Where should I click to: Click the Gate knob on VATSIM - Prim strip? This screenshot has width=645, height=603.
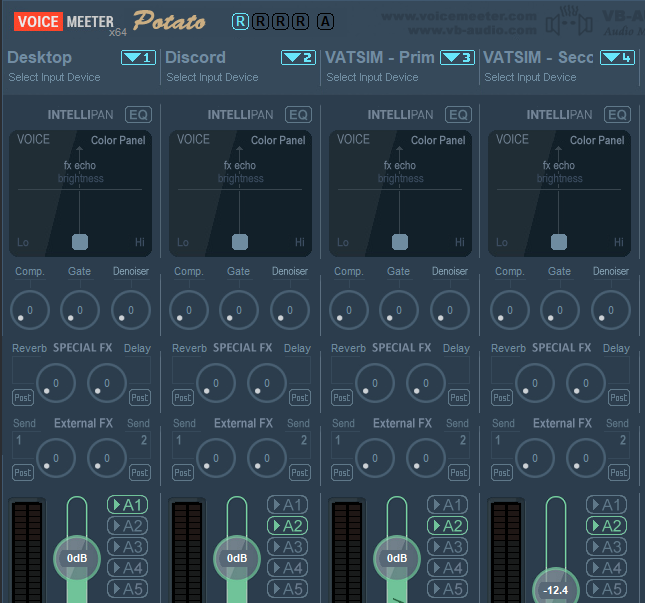click(x=398, y=309)
